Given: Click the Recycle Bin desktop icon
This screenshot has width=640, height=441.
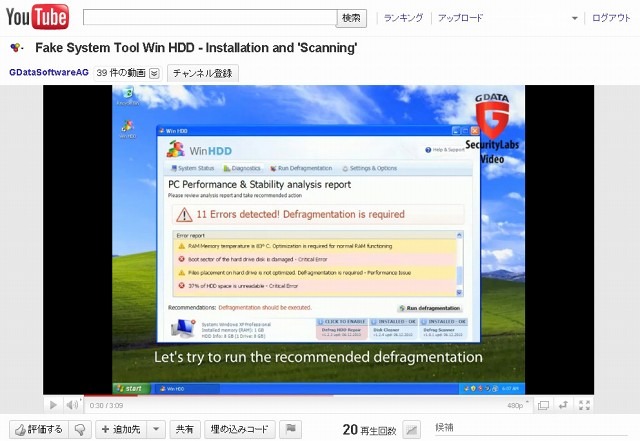Looking at the screenshot, I should [x=128, y=96].
